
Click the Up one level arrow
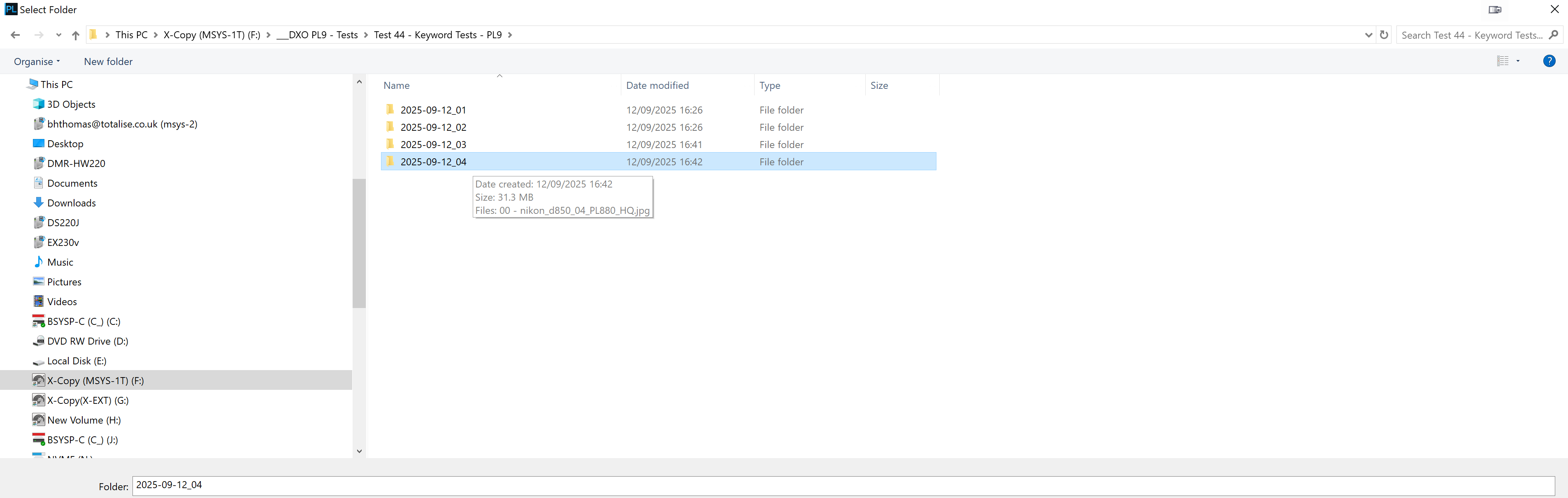click(75, 35)
